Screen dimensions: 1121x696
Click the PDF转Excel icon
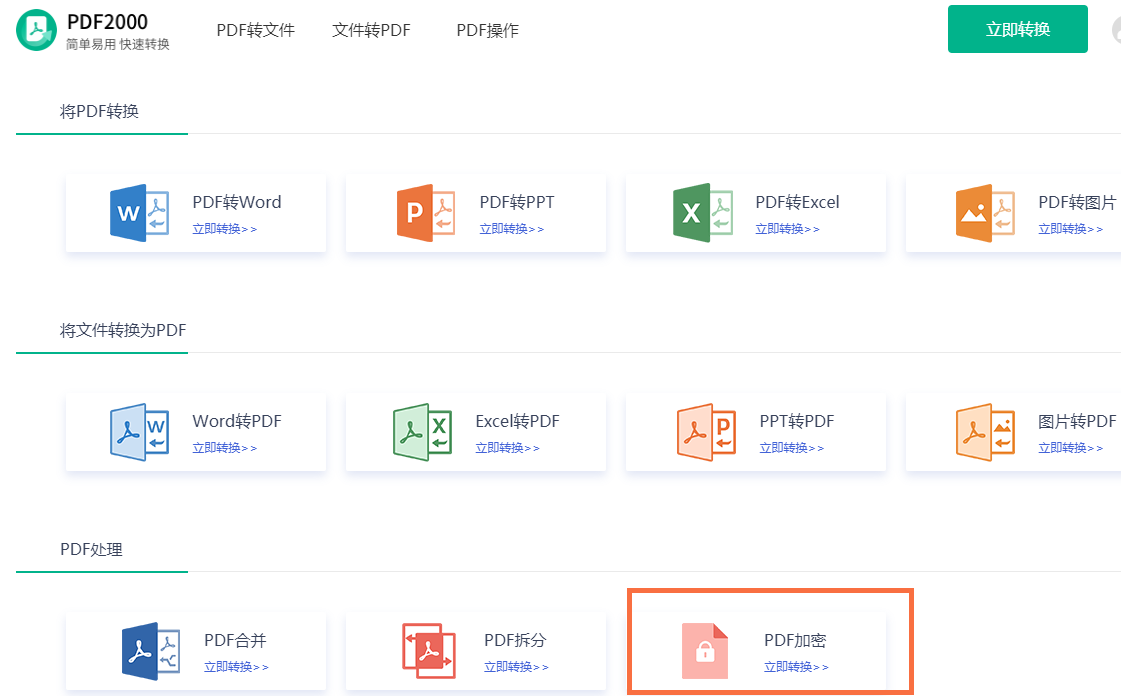tap(703, 213)
